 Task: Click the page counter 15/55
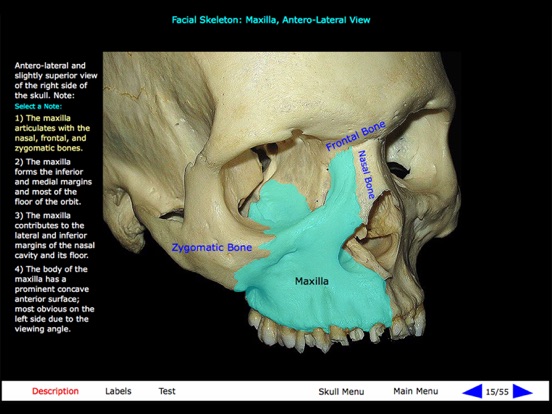497,392
